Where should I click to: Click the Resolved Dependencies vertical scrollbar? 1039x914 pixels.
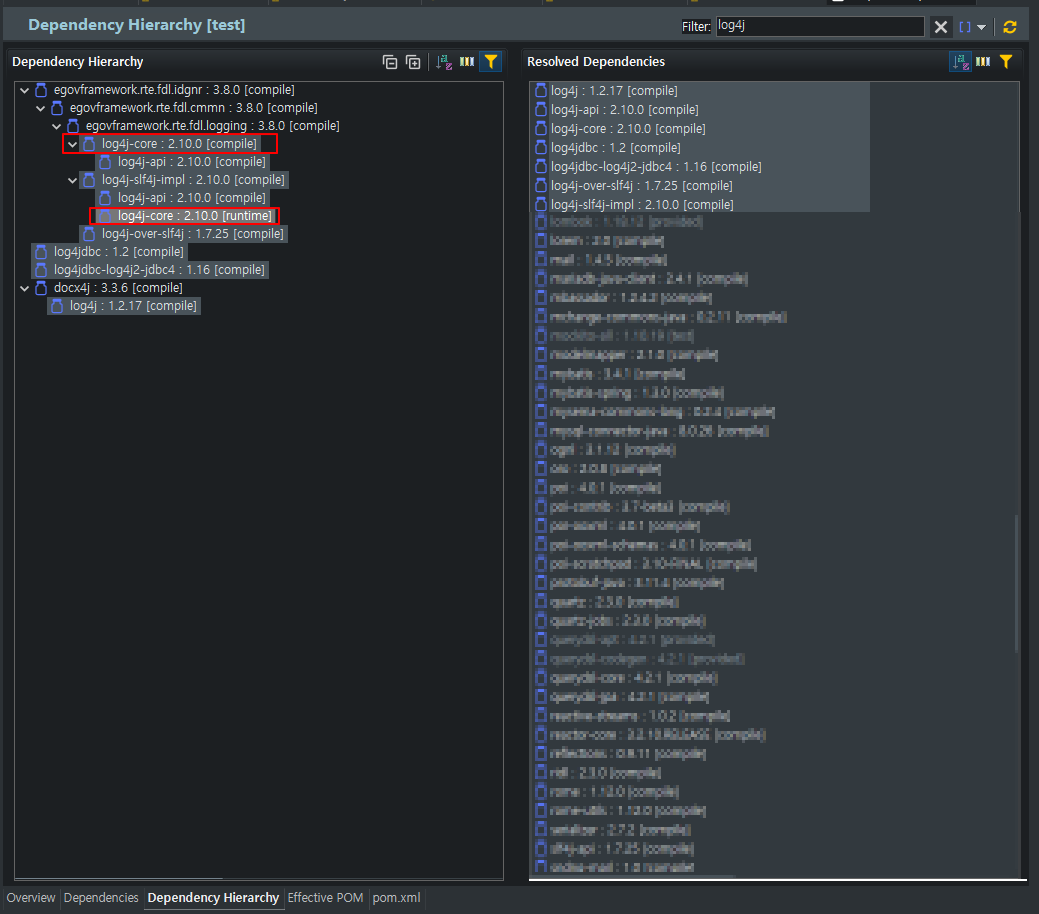[1017, 583]
